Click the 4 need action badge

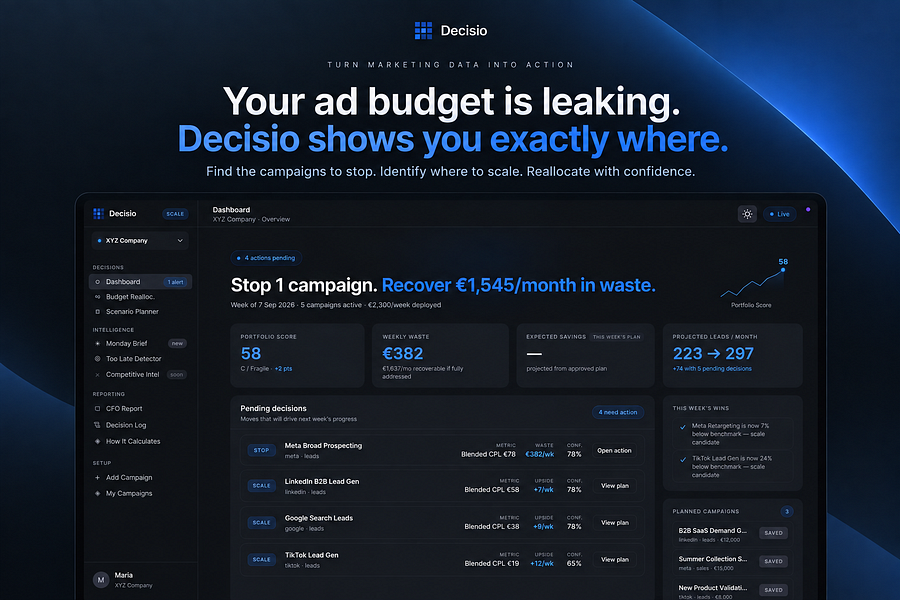[x=618, y=412]
